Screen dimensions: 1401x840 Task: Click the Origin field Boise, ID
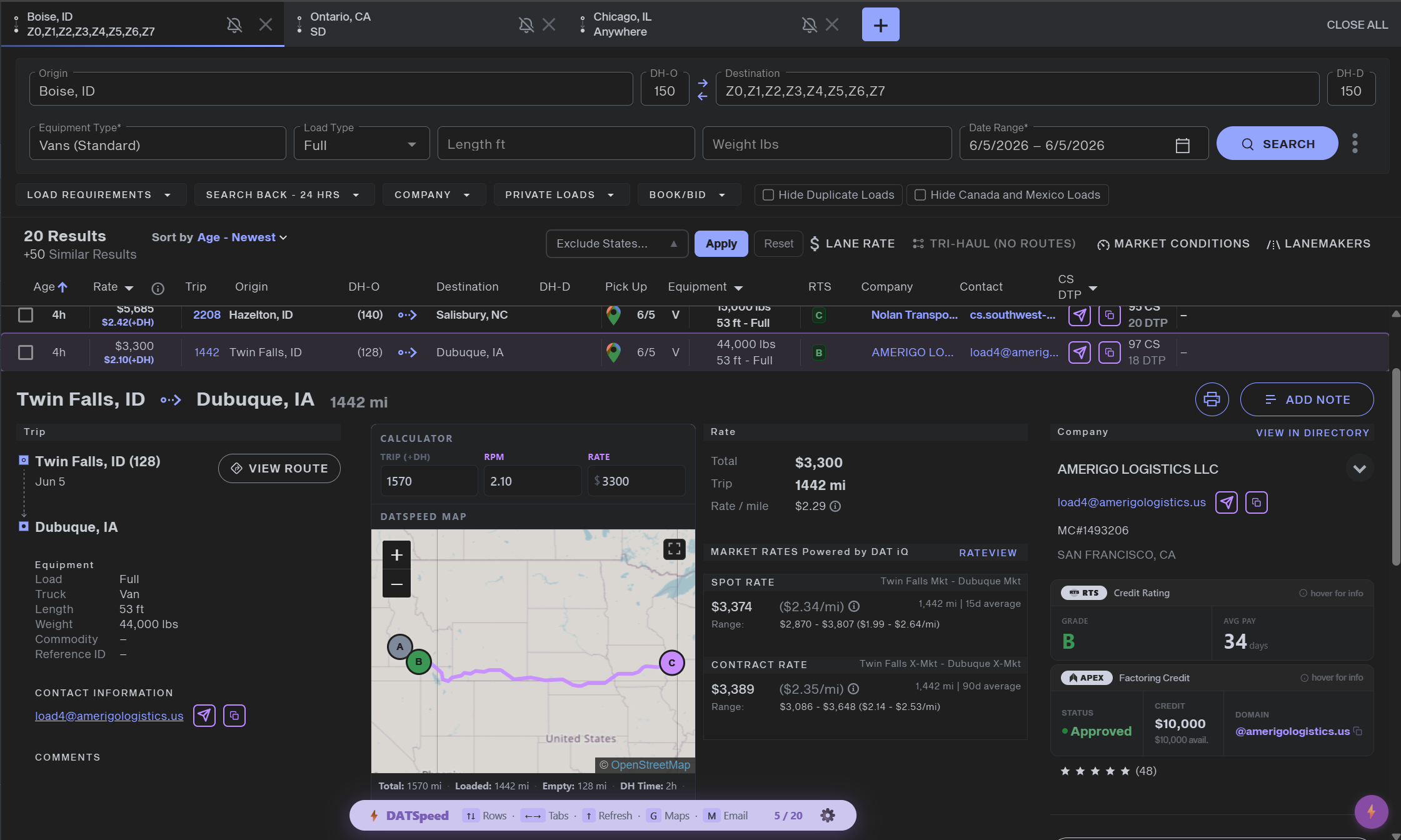[x=331, y=89]
